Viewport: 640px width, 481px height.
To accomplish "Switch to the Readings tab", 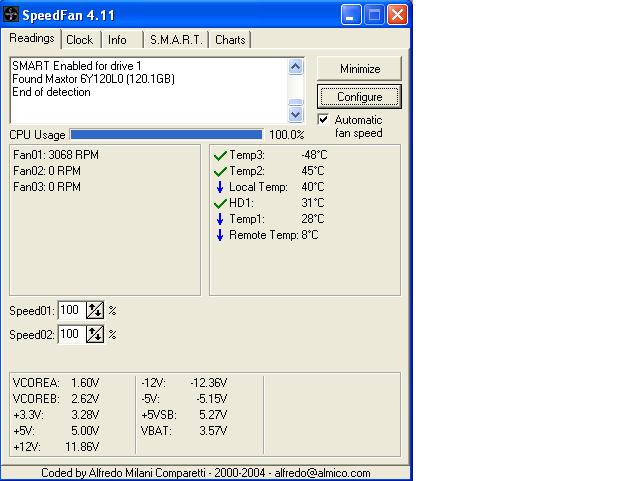I will [32, 38].
